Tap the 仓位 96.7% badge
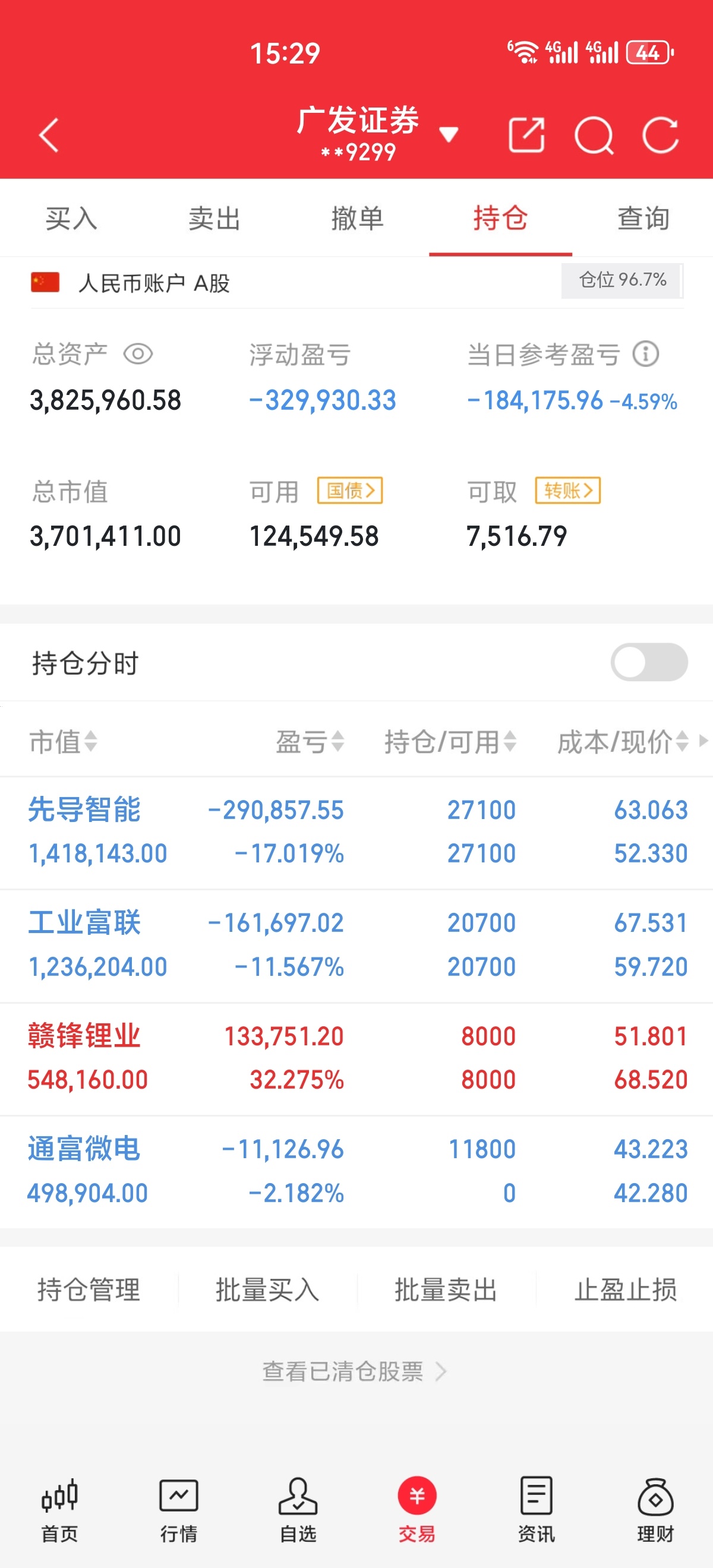 [622, 280]
